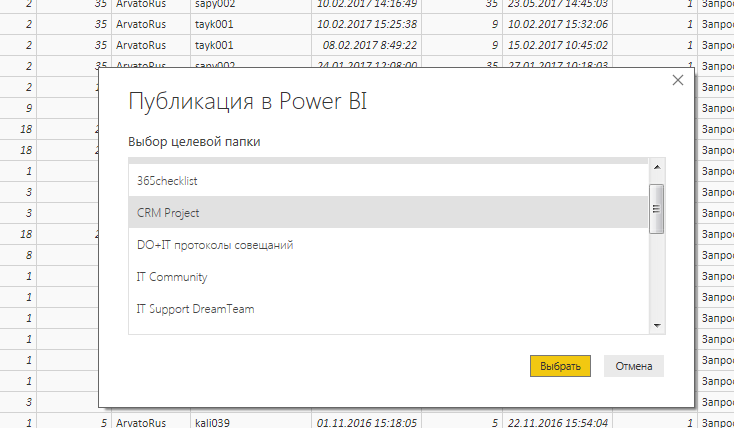Click the folder list scroll down arrow

click(657, 325)
